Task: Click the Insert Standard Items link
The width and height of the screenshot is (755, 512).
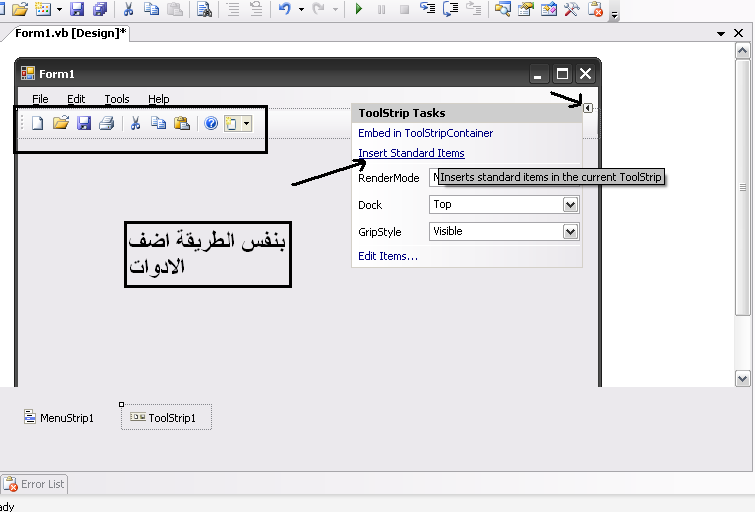Action: click(x=411, y=153)
